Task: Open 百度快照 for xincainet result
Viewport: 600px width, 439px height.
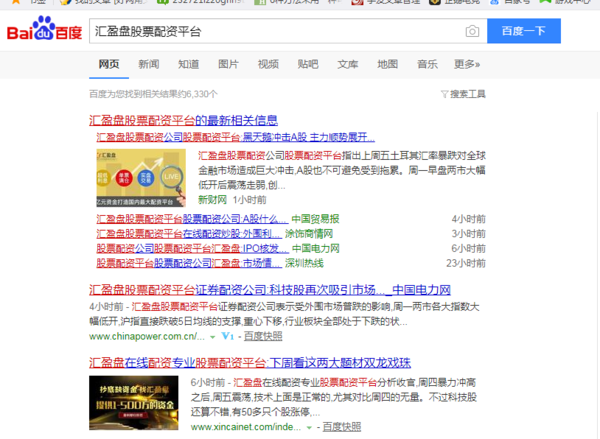Action: click(x=342, y=427)
